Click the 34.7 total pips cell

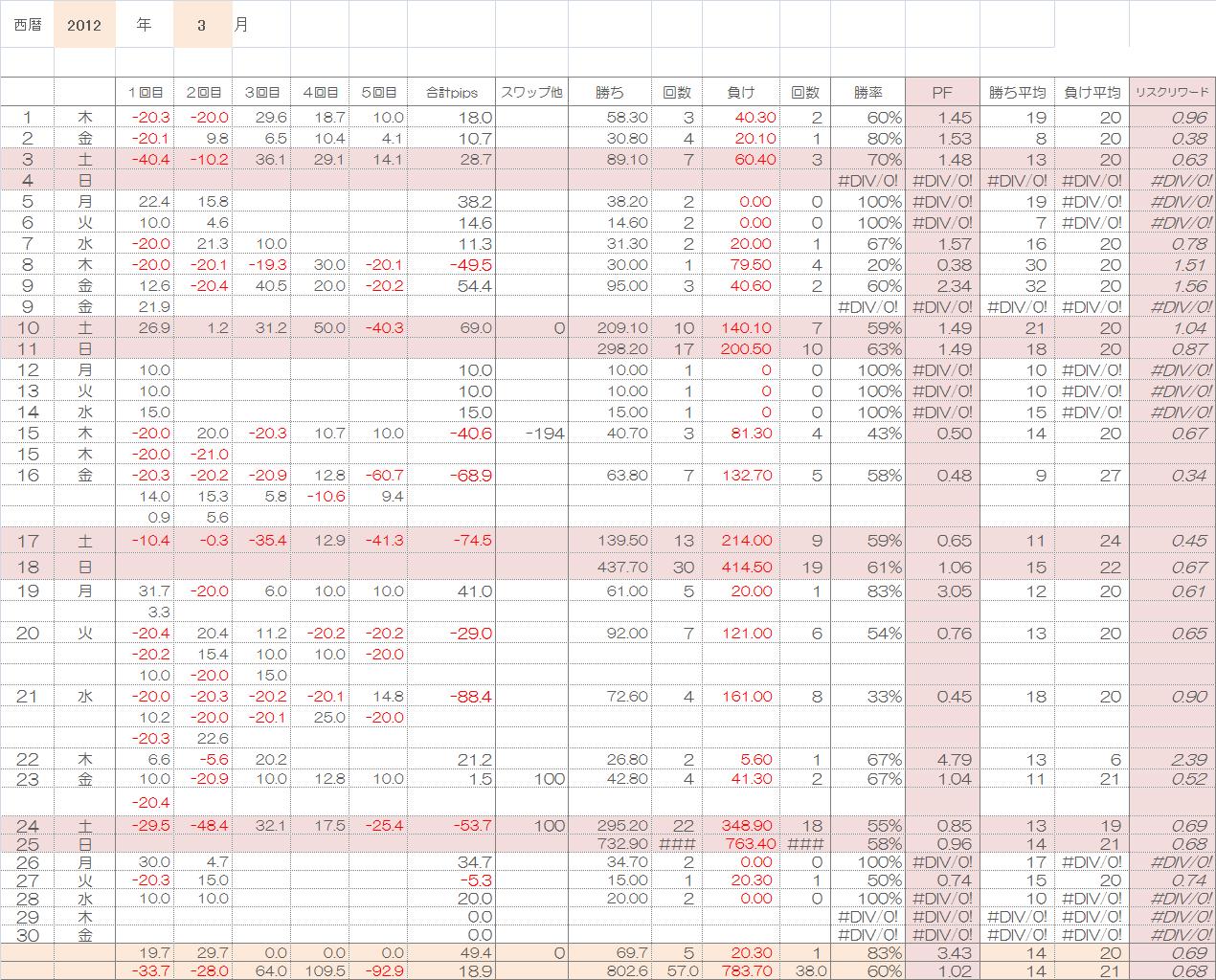coord(451,861)
